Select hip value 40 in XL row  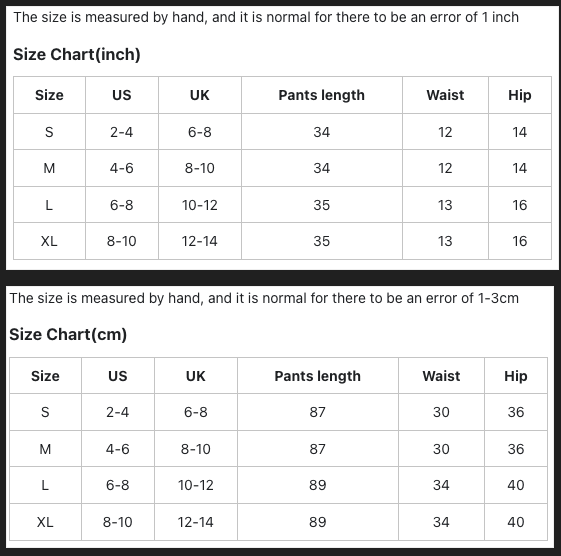pos(516,522)
